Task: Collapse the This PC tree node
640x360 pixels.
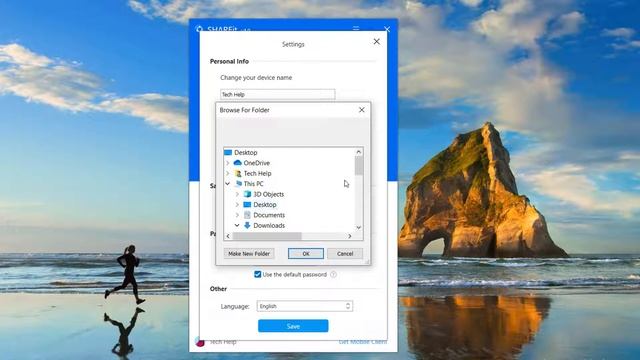Action: (x=228, y=184)
